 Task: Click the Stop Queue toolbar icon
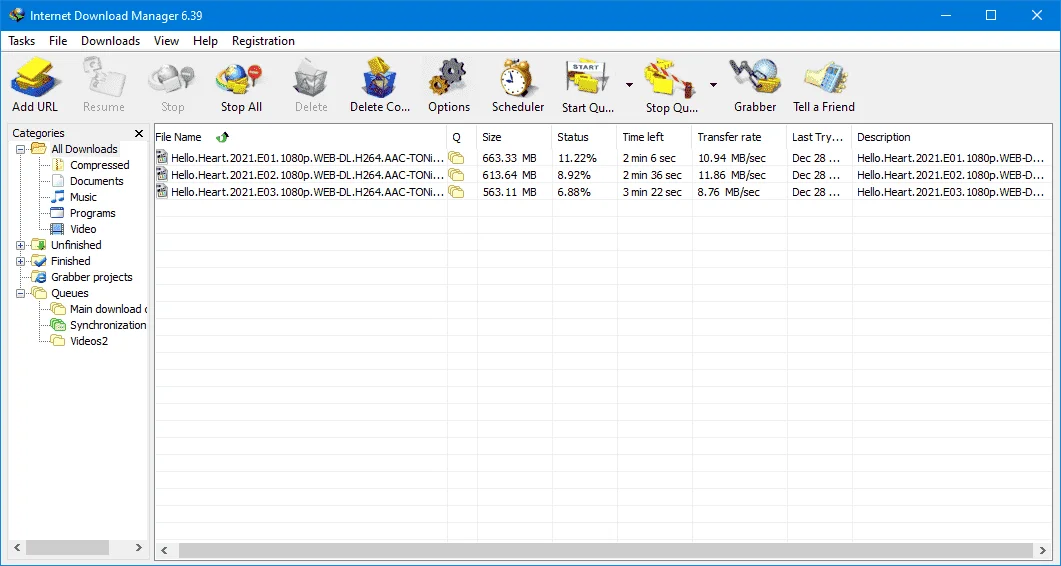click(670, 77)
